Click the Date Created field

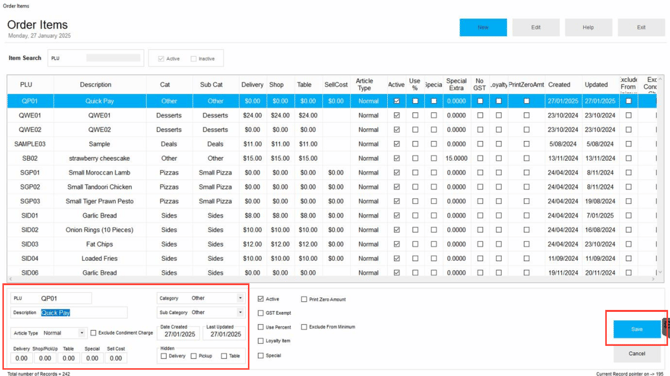(x=179, y=334)
